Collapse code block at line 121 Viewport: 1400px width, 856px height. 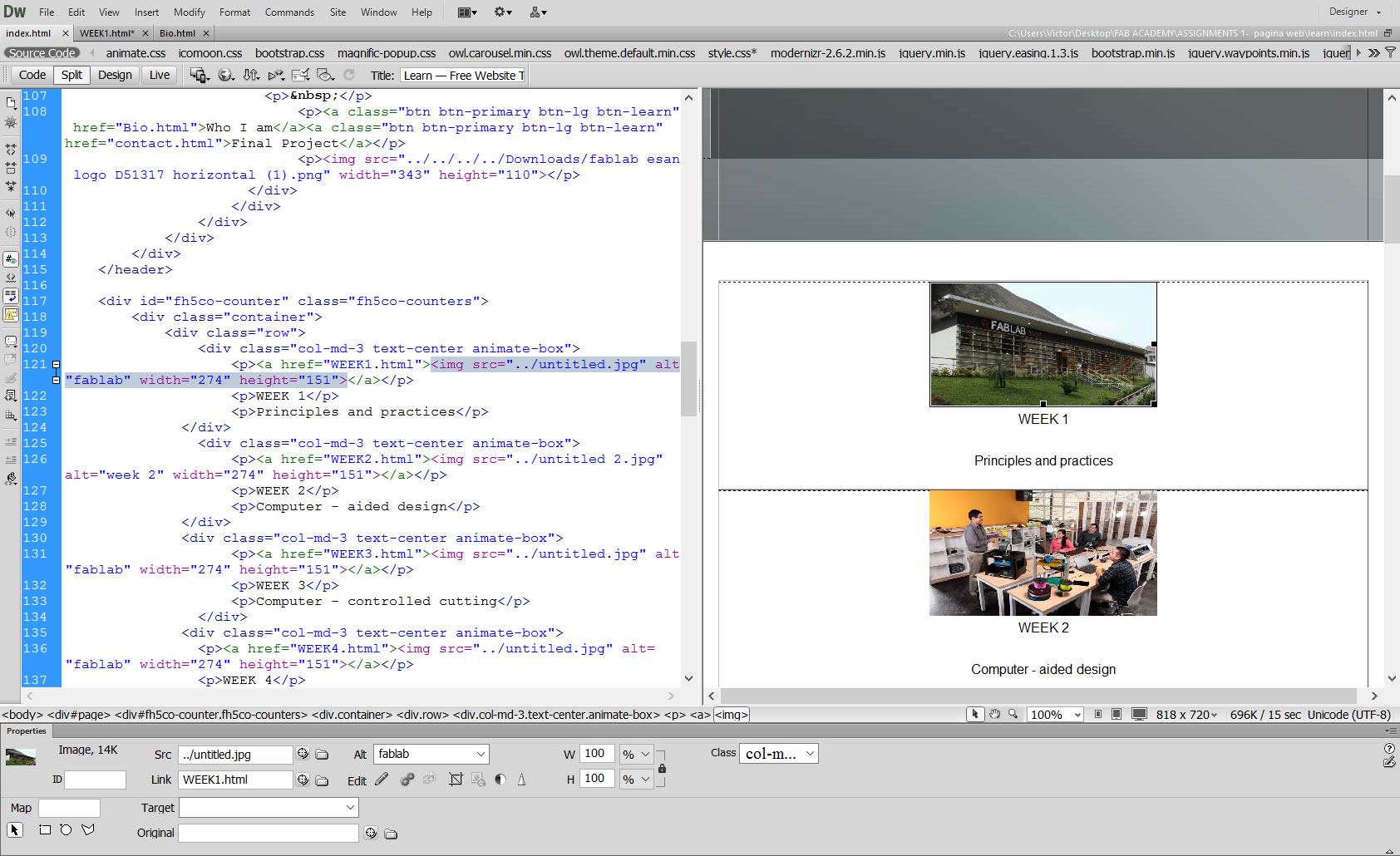[56, 364]
